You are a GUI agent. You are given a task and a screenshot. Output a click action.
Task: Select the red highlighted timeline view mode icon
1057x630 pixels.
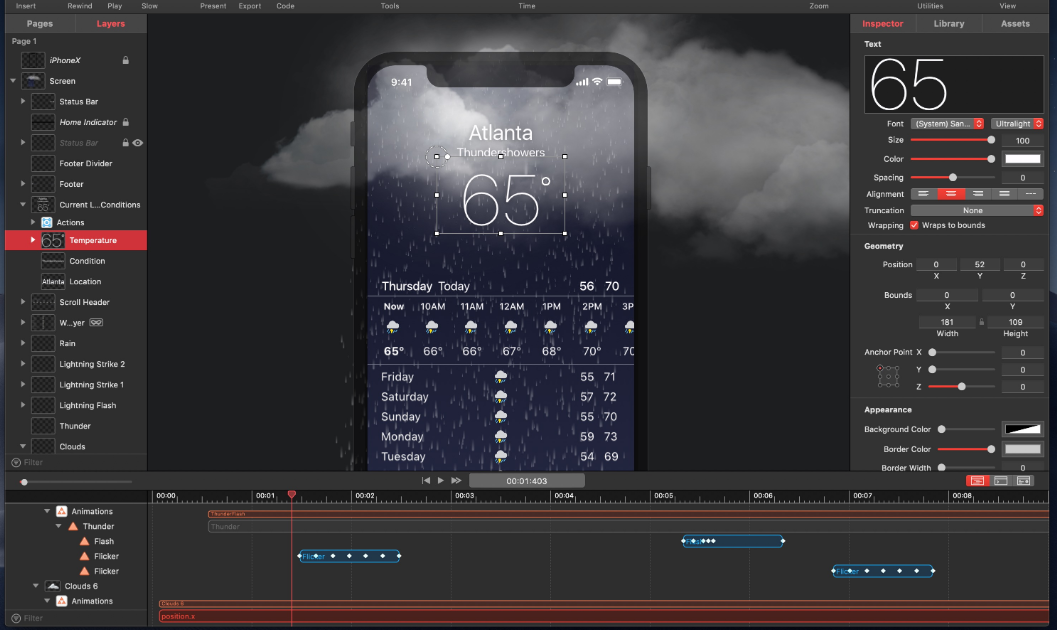coord(977,480)
